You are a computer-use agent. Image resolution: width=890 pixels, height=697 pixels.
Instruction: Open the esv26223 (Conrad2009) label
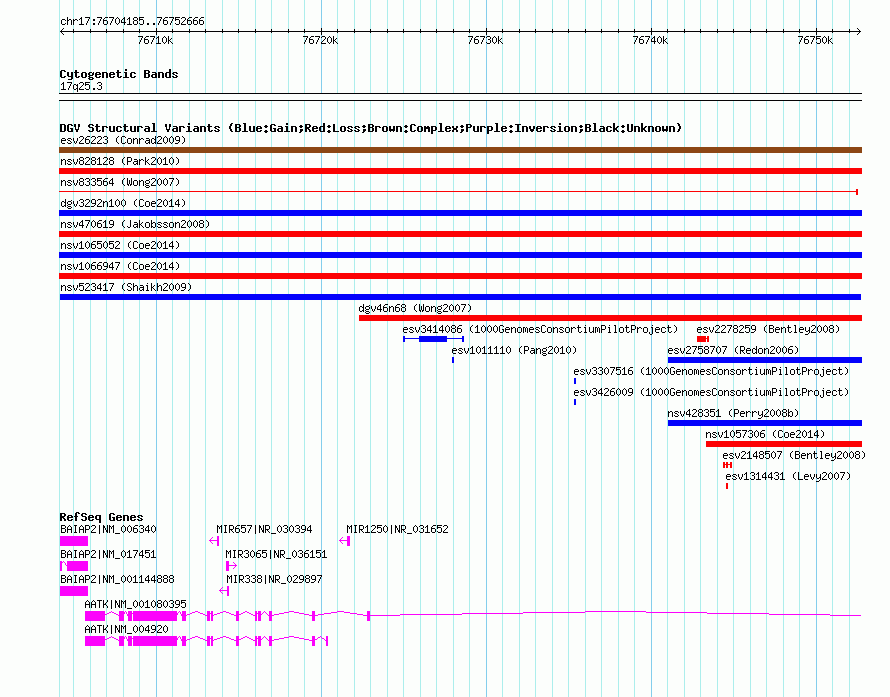[123, 140]
